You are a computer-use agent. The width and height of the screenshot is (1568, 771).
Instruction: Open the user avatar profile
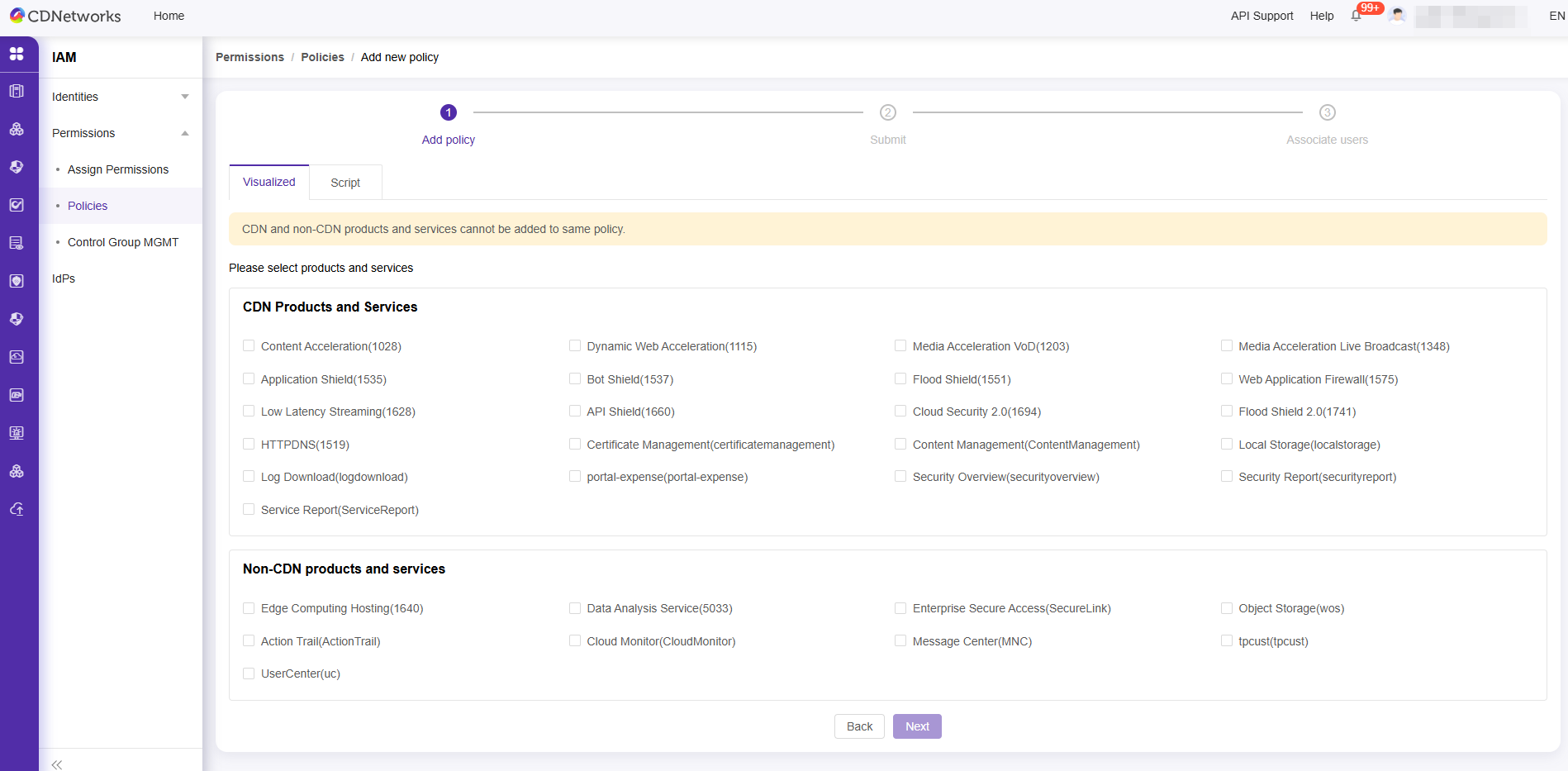1397,16
